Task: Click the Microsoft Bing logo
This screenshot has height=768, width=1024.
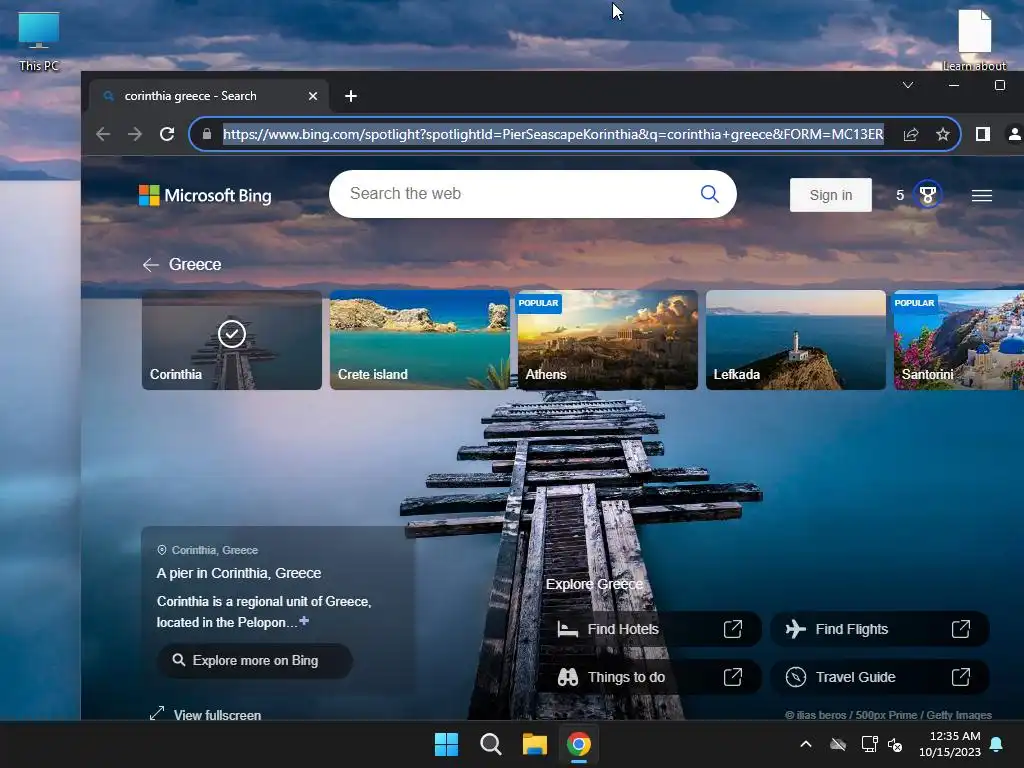Action: [205, 195]
